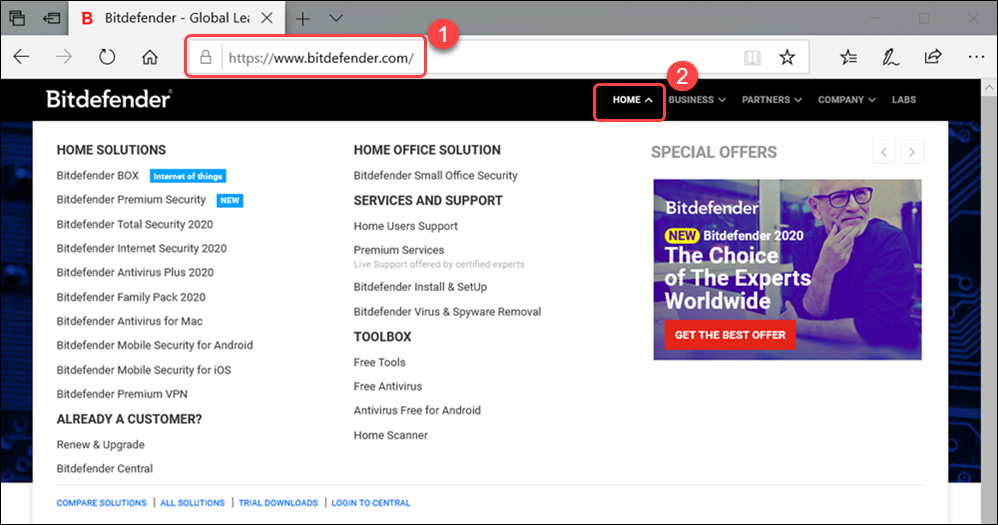Click the forward navigation arrow
The image size is (998, 525).
coord(64,57)
